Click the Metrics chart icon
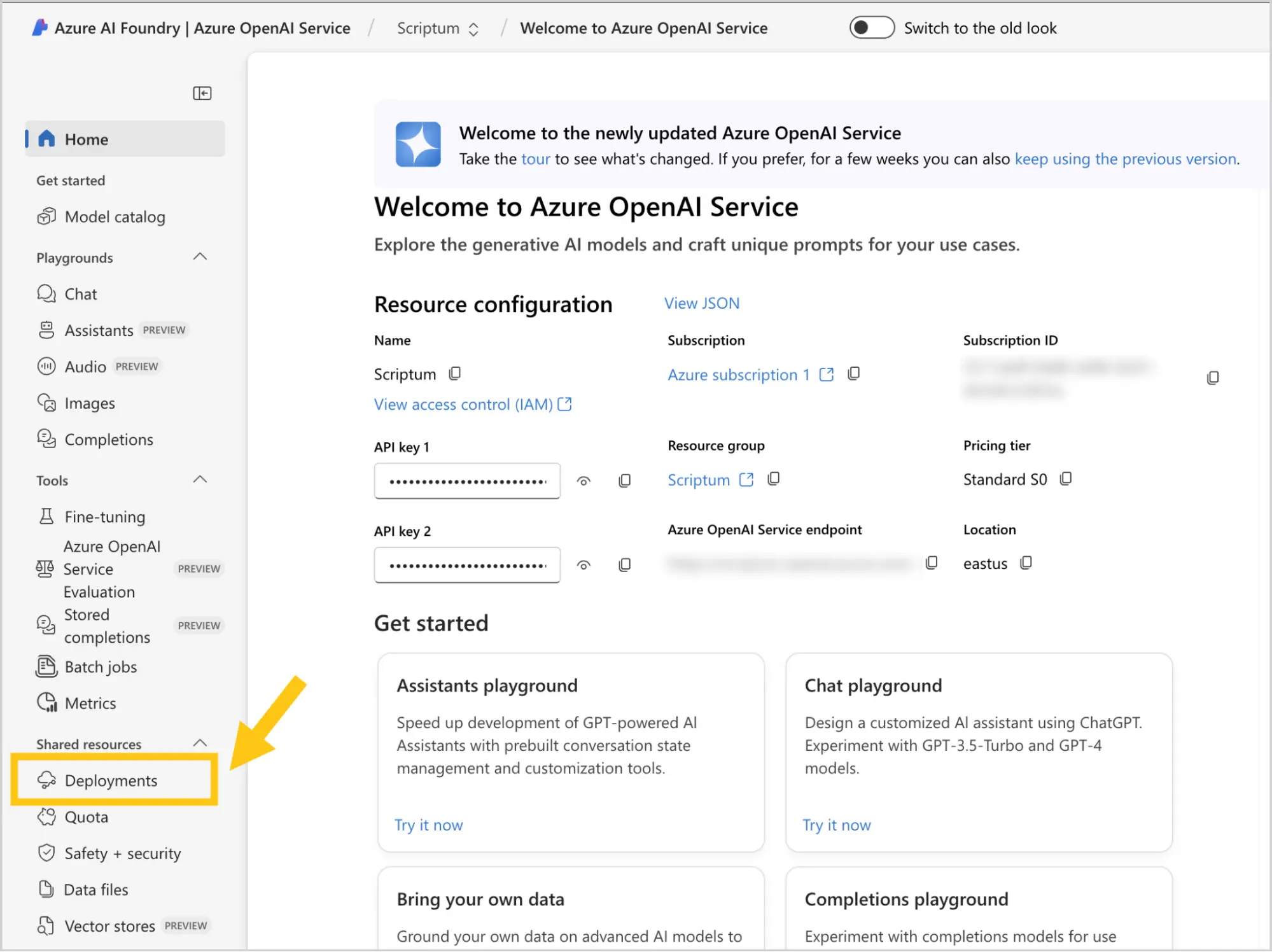Image resolution: width=1272 pixels, height=952 pixels. point(46,703)
